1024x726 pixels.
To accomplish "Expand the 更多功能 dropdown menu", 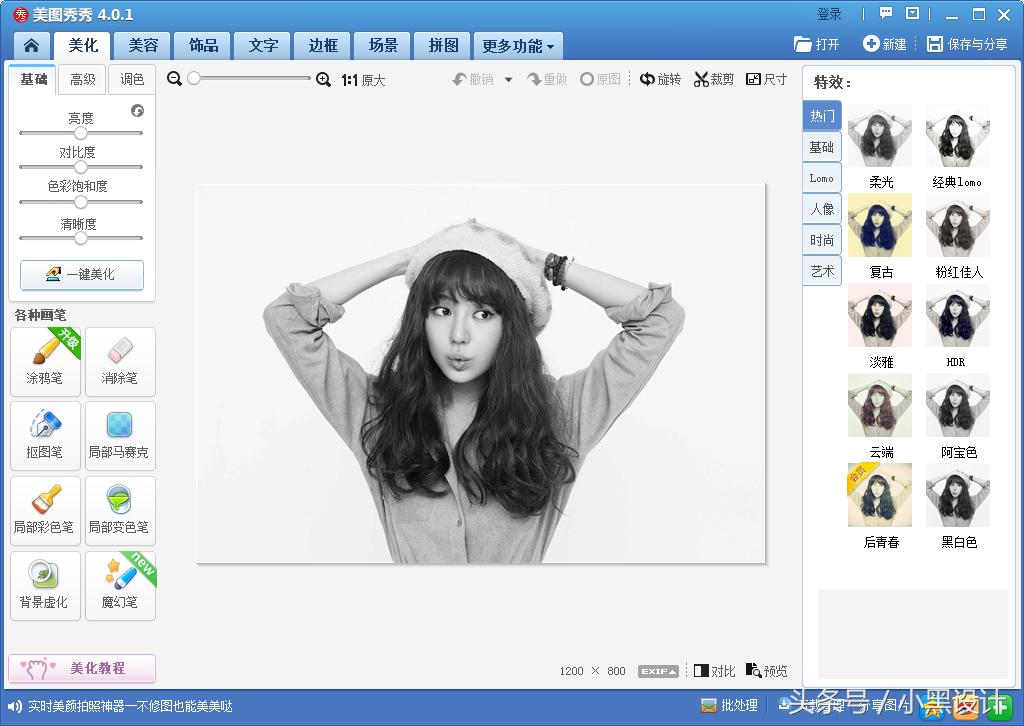I will coord(518,46).
